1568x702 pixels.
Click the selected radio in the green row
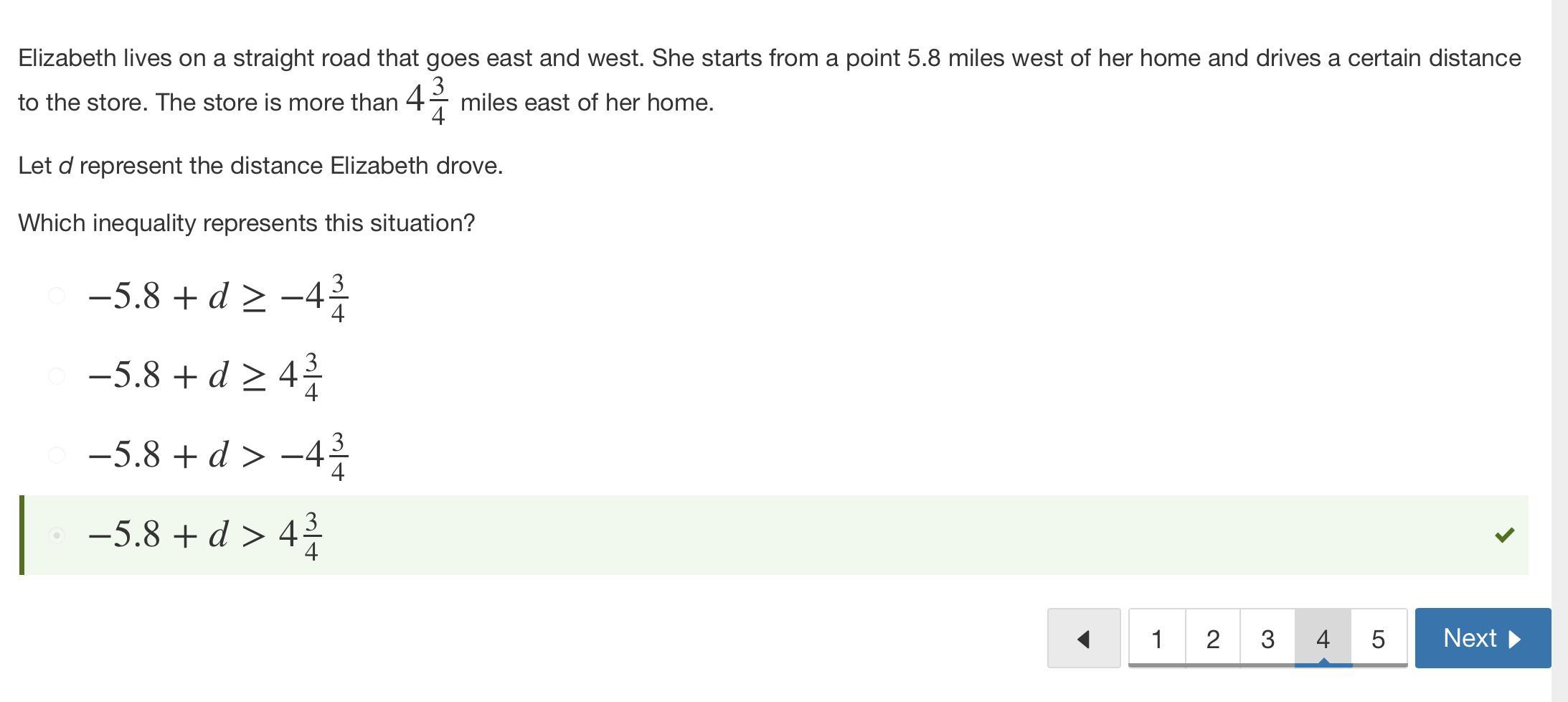pyautogui.click(x=57, y=535)
